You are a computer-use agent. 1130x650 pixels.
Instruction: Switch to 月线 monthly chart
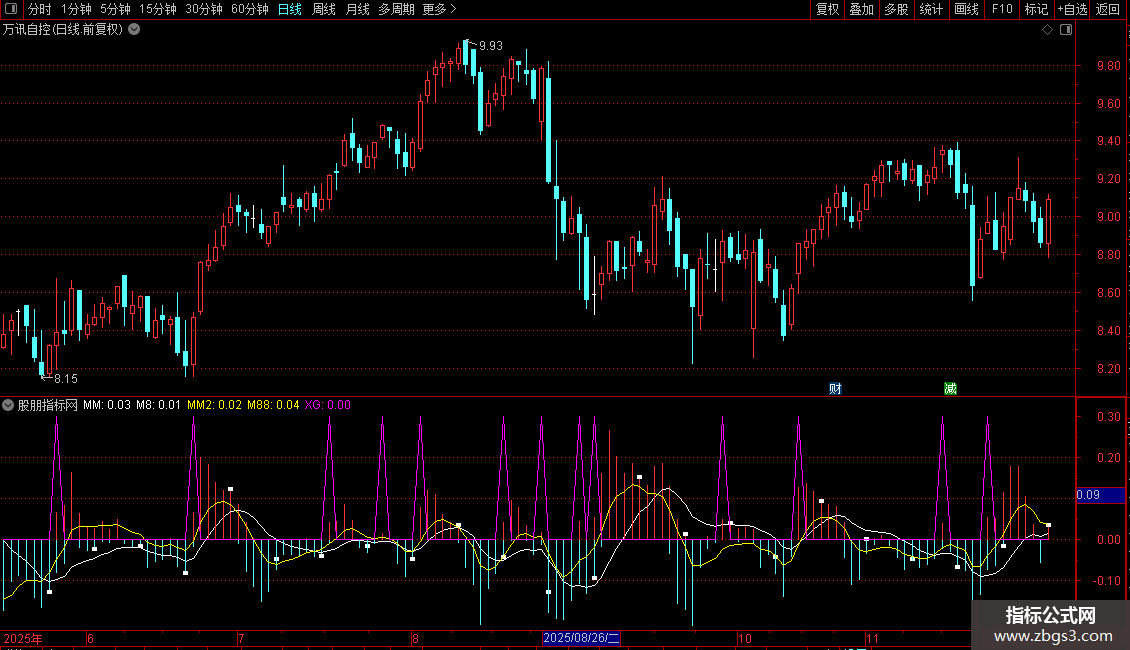click(357, 9)
